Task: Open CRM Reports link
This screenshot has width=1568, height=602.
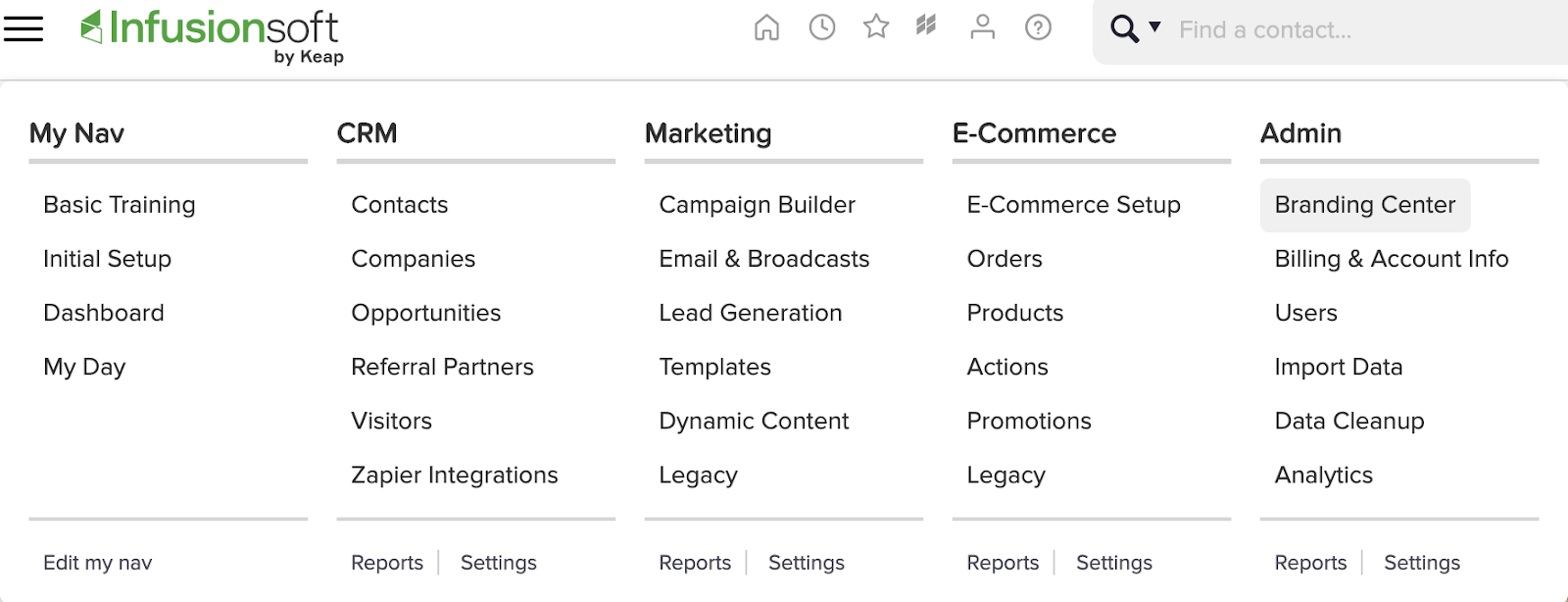Action: coord(387,563)
